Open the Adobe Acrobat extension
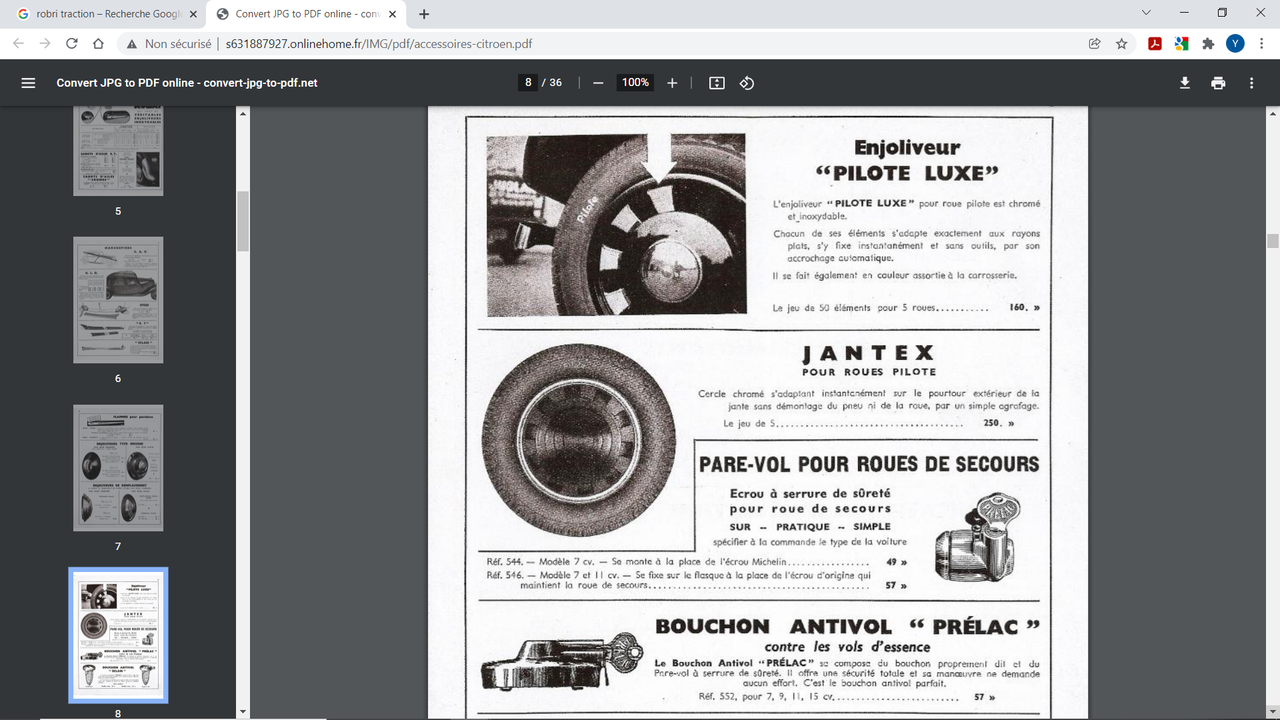 coord(1154,44)
